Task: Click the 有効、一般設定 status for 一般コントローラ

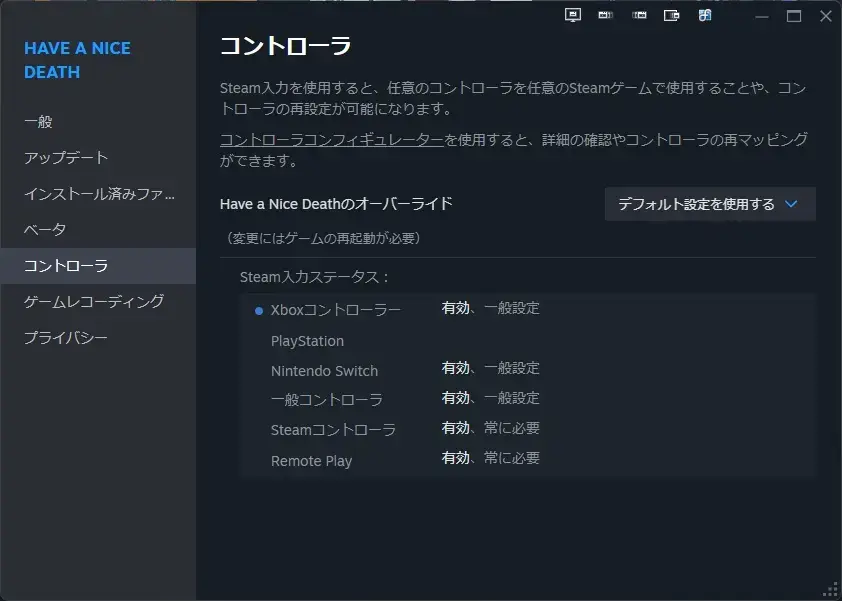Action: click(490, 399)
